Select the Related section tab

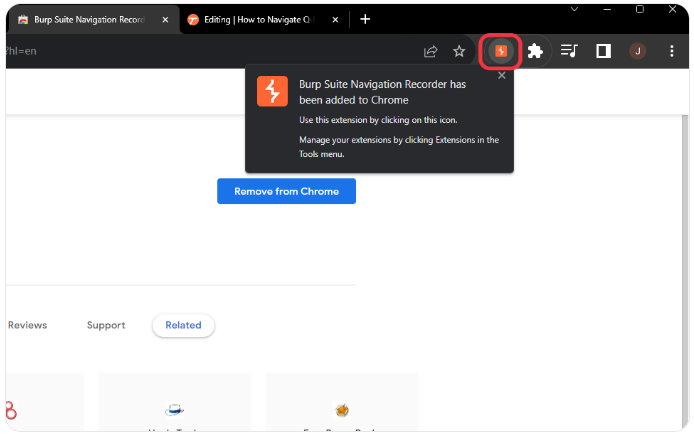(183, 325)
